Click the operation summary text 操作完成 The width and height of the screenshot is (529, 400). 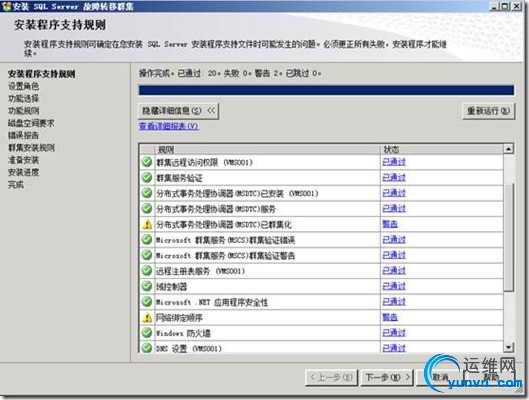tap(230, 73)
